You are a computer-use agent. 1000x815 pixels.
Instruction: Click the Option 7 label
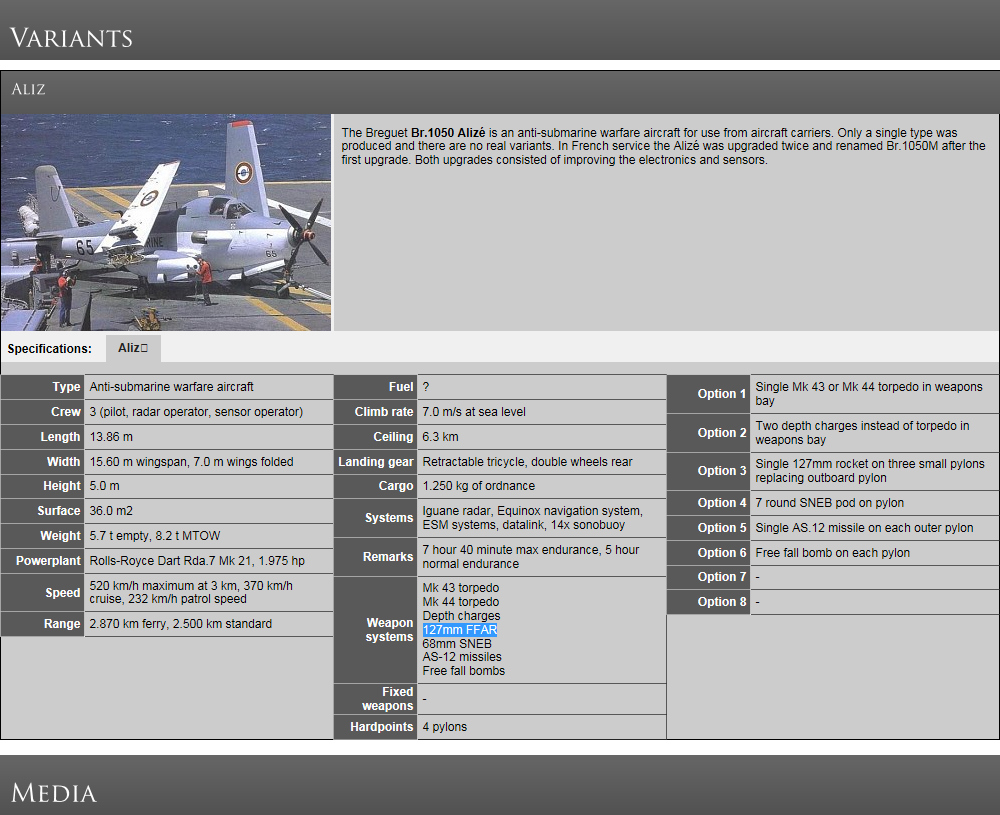coord(721,577)
